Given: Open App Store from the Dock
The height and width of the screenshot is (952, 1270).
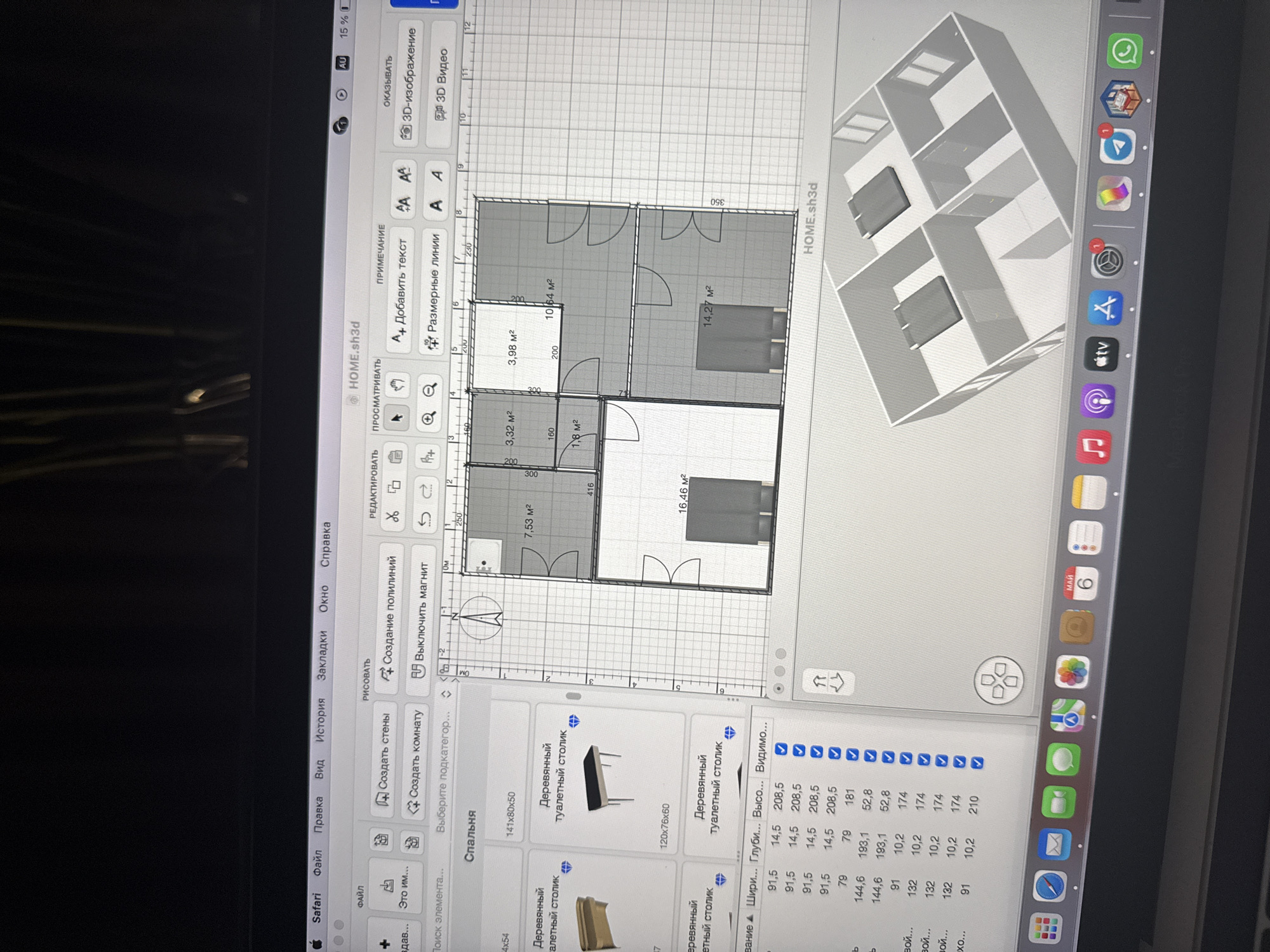Looking at the screenshot, I should (1106, 307).
